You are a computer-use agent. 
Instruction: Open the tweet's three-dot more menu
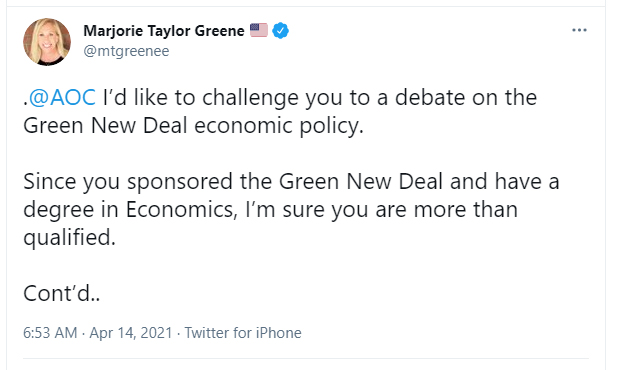(x=579, y=30)
